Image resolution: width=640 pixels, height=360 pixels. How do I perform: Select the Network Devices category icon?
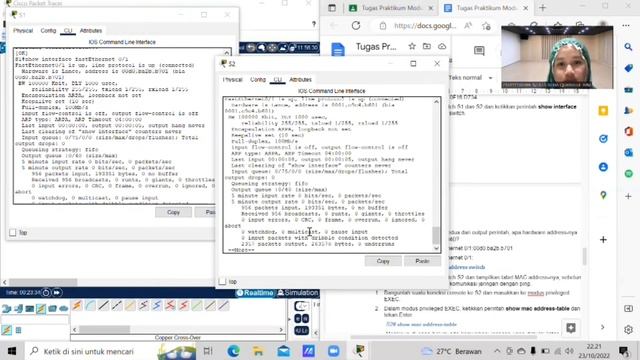(x=7, y=309)
